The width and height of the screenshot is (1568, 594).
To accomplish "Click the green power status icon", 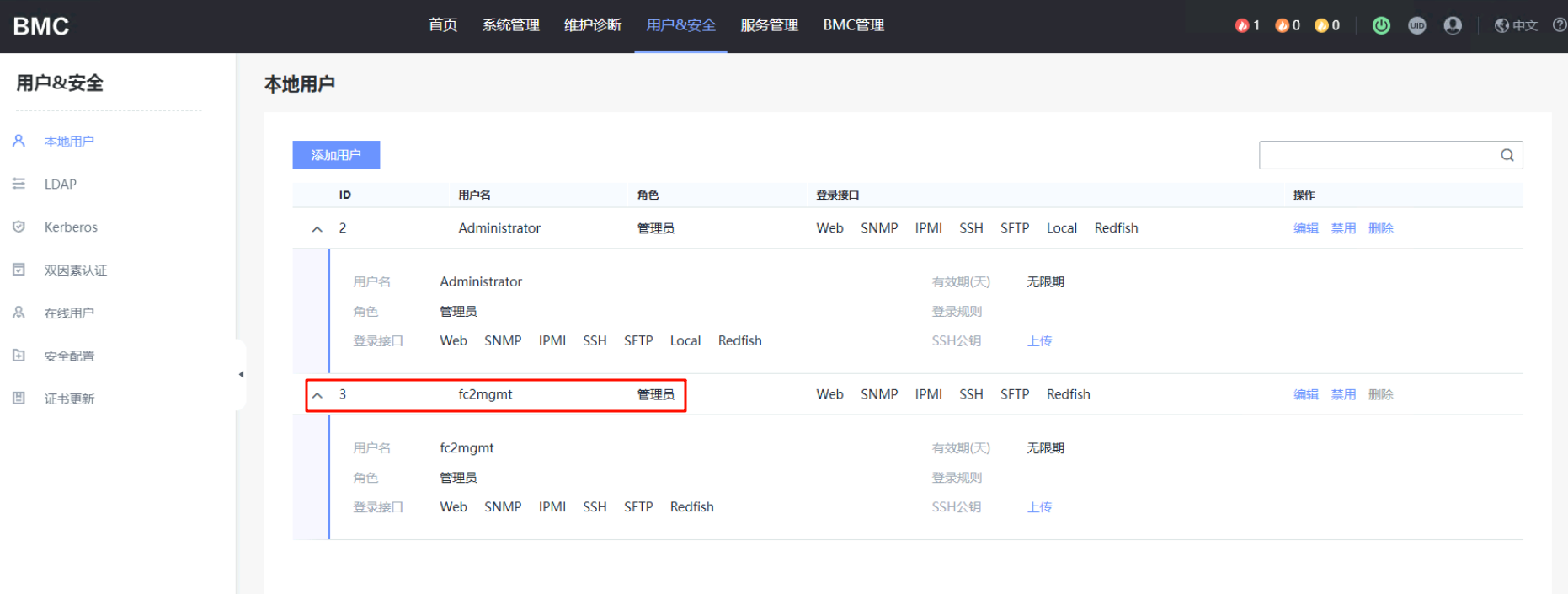I will pos(1381,25).
